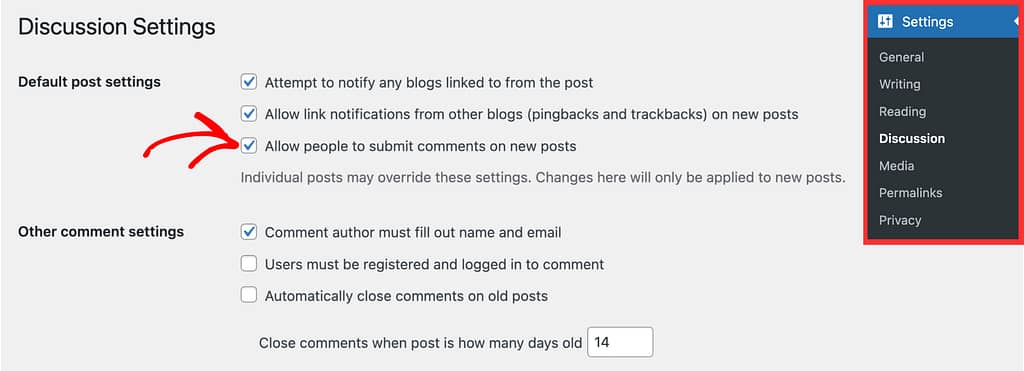
Task: Open the General settings page
Action: [x=901, y=57]
